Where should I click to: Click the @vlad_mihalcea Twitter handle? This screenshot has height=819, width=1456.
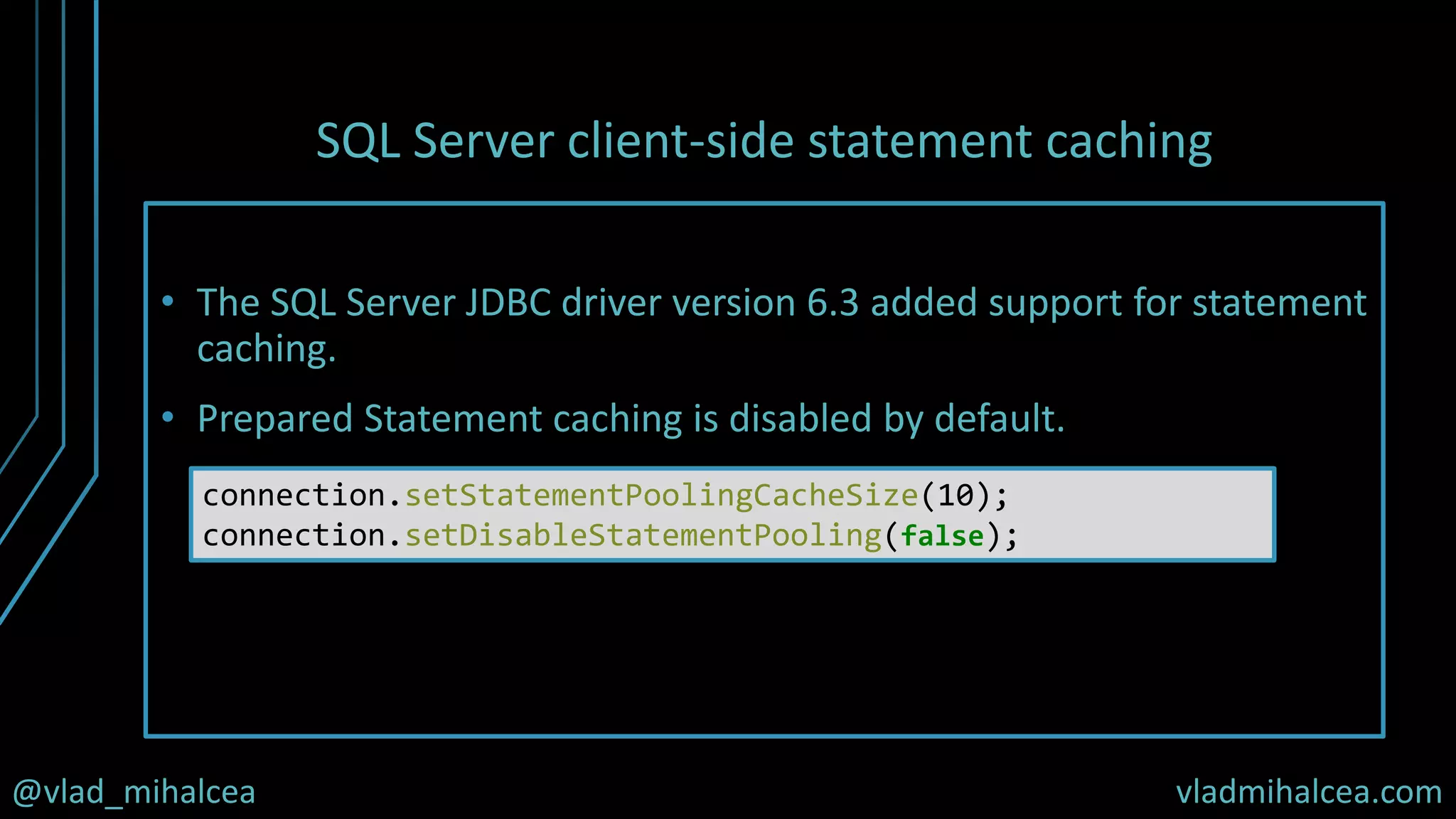134,793
